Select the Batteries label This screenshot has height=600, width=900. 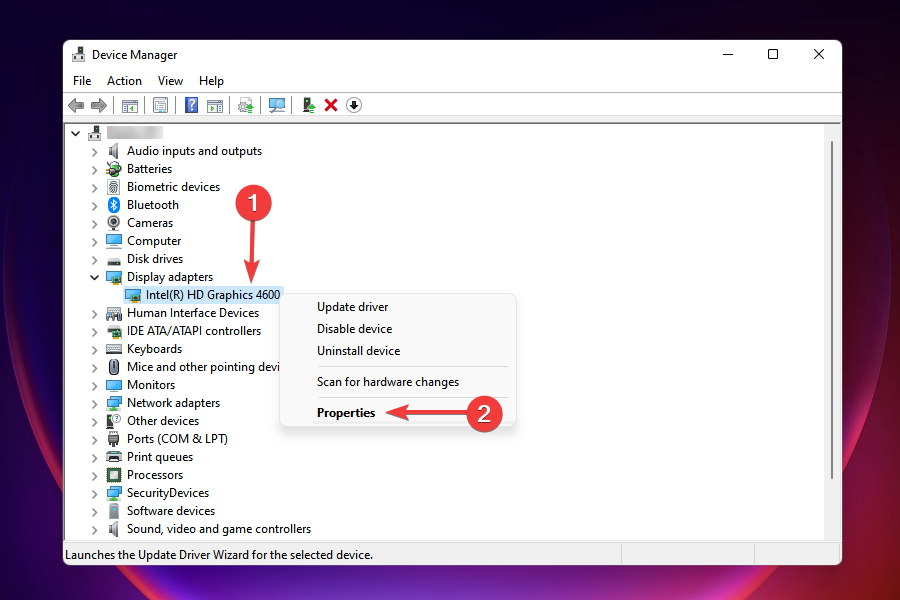149,169
